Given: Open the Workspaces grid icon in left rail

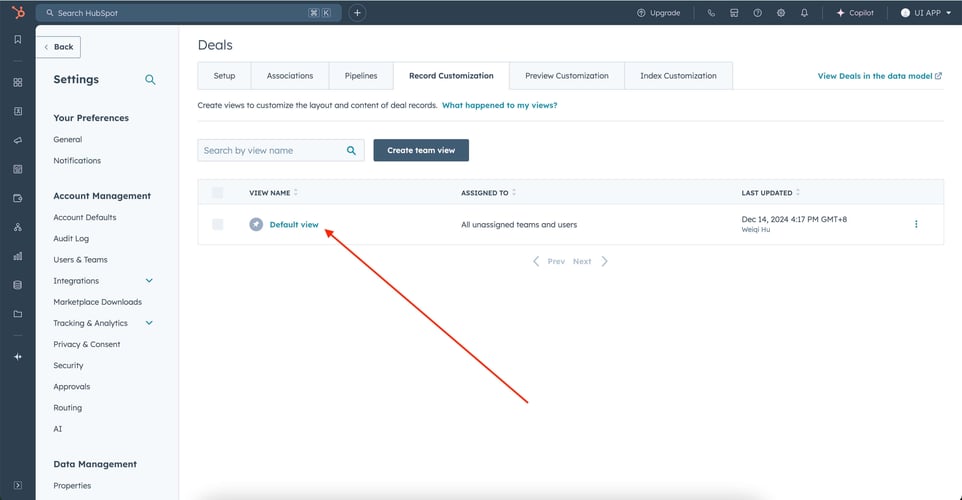Looking at the screenshot, I should coord(18,82).
